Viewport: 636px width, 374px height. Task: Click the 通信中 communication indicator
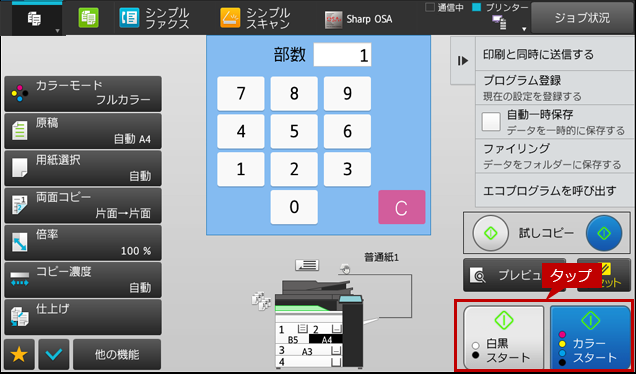pos(445,8)
